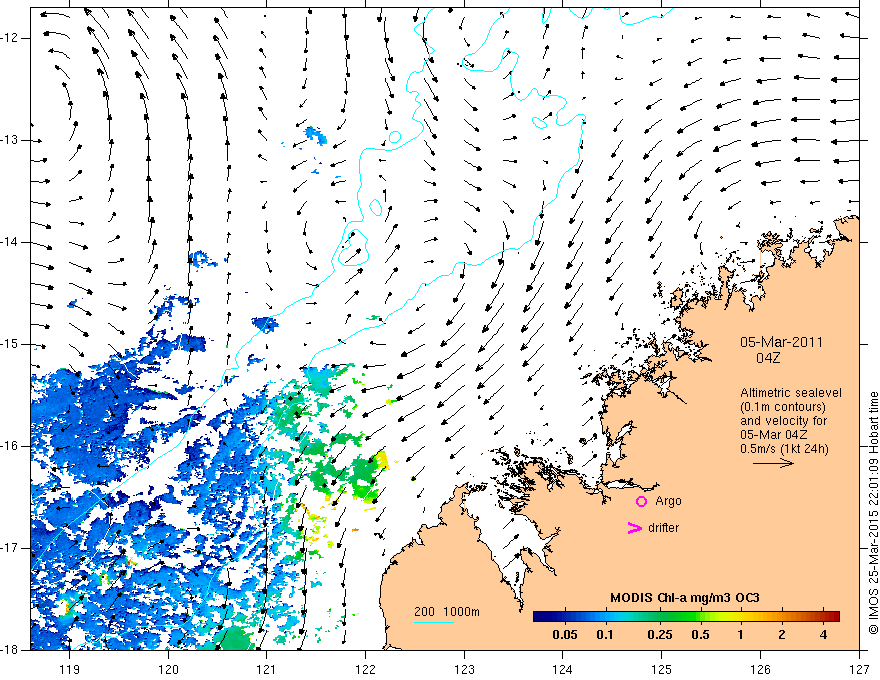Image resolution: width=880 pixels, height=680 pixels.
Task: Click the latitude axis label -17
Action: (10, 548)
